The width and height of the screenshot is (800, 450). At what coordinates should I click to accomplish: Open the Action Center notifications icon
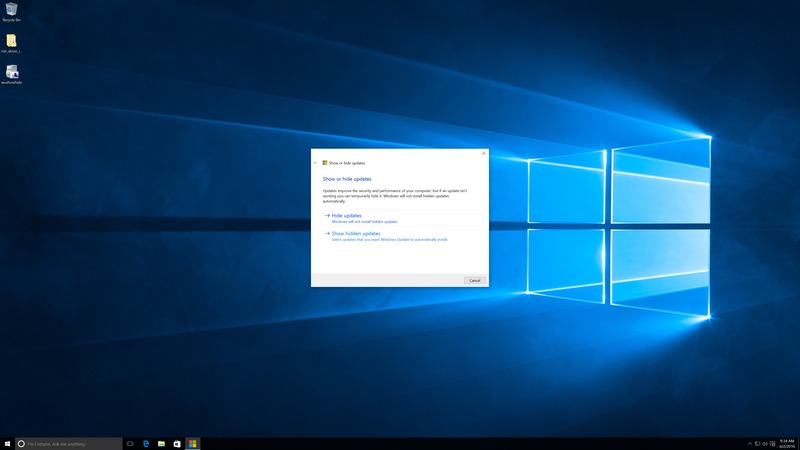click(x=773, y=443)
